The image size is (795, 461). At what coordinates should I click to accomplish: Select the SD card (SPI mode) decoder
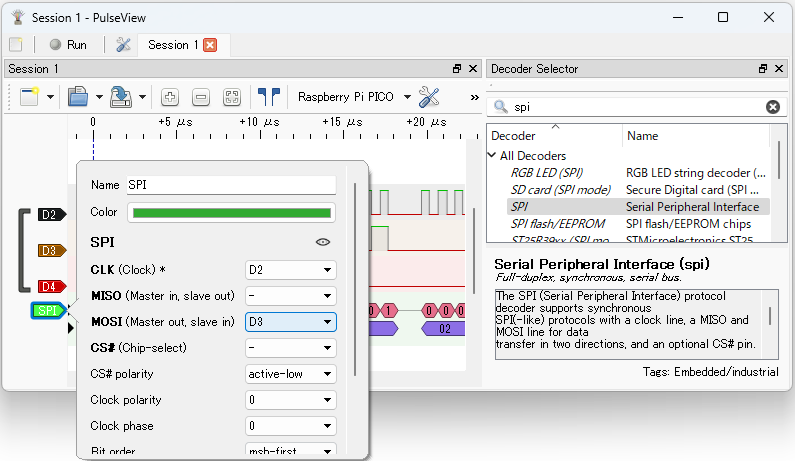pyautogui.click(x=638, y=190)
